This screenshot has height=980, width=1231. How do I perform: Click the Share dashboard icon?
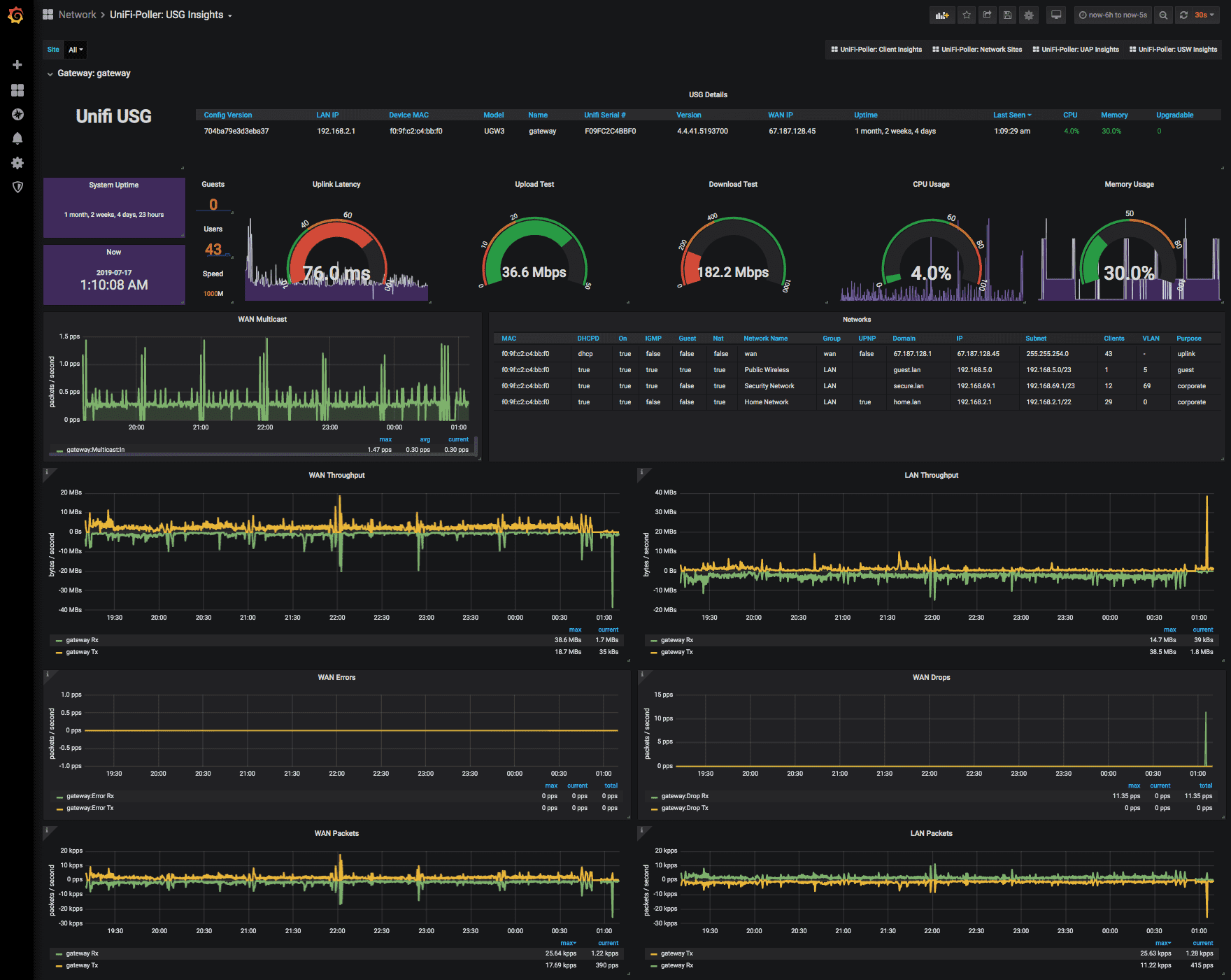987,15
